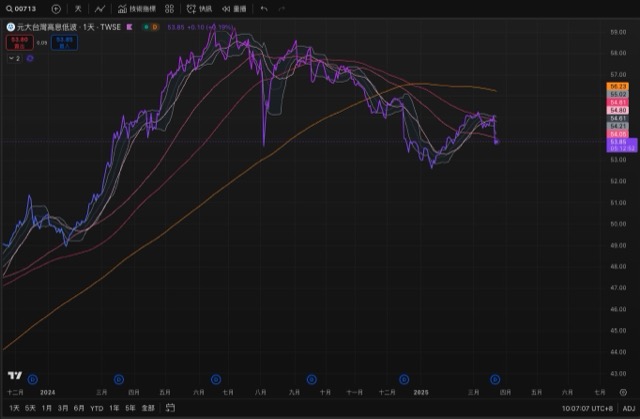Select the 1月 time range
The image size is (640, 419).
coord(47,408)
